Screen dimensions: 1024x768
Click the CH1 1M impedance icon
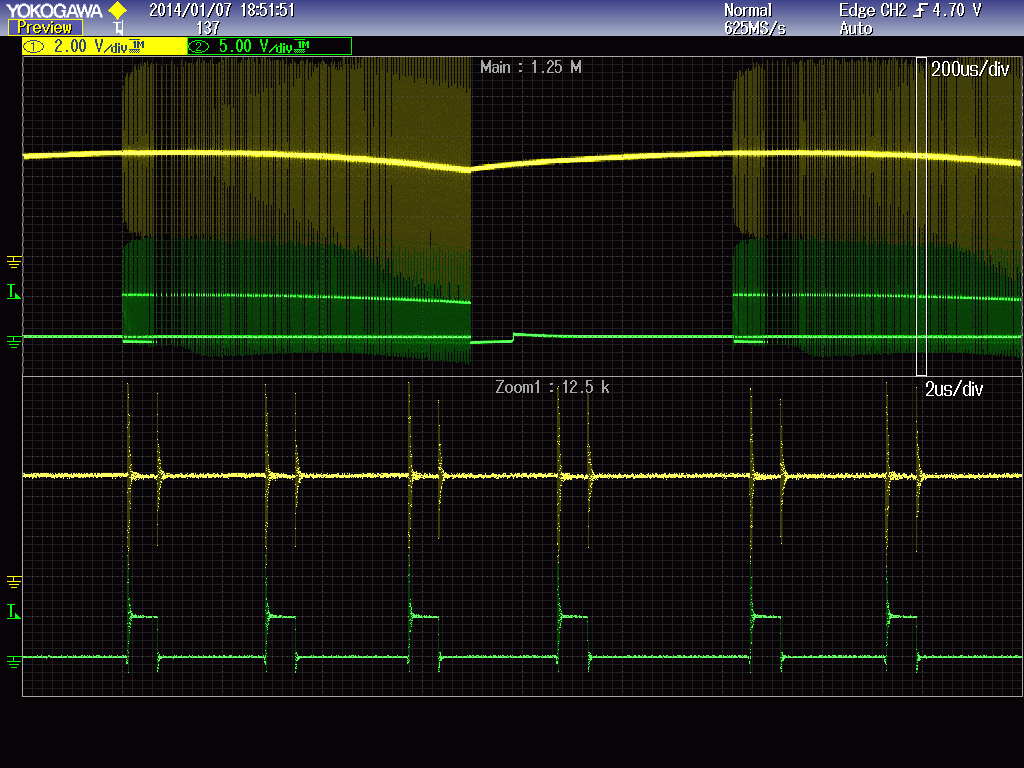coord(137,46)
